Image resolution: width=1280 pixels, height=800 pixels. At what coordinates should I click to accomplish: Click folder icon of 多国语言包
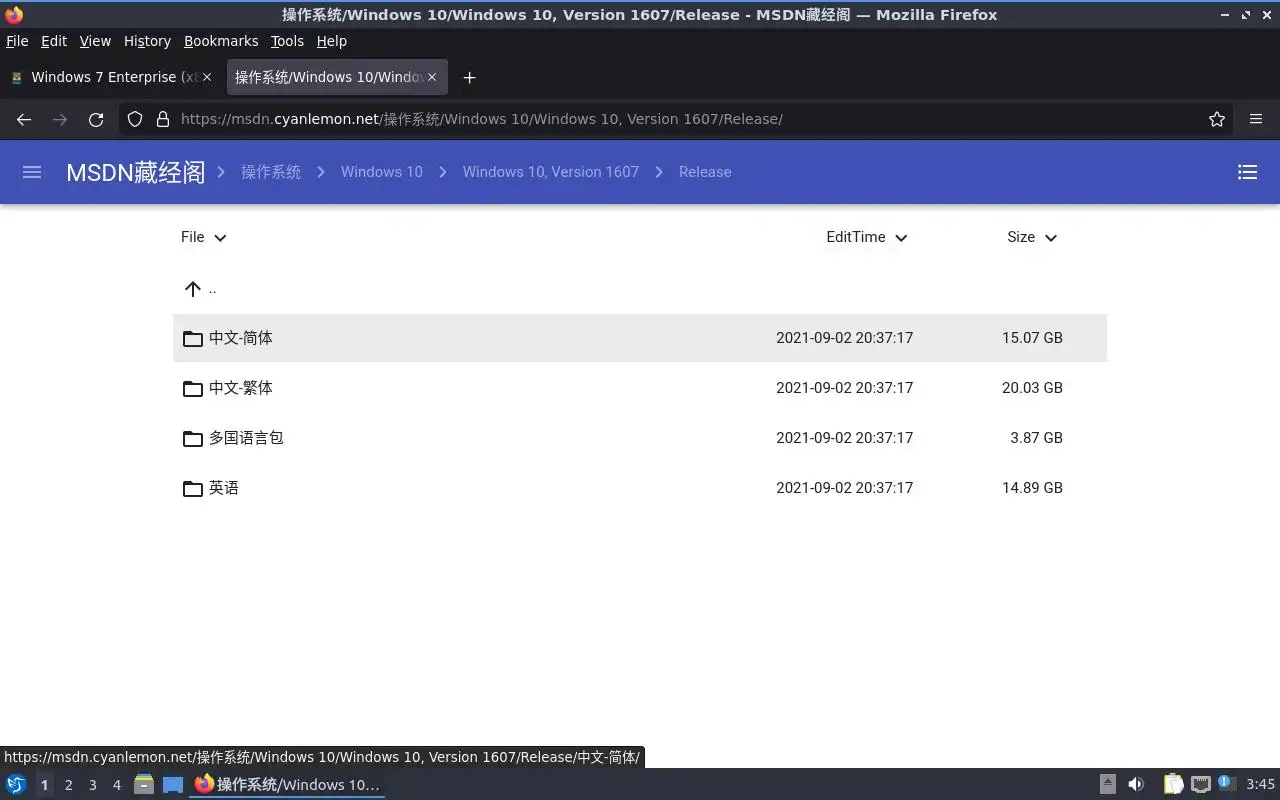click(193, 438)
